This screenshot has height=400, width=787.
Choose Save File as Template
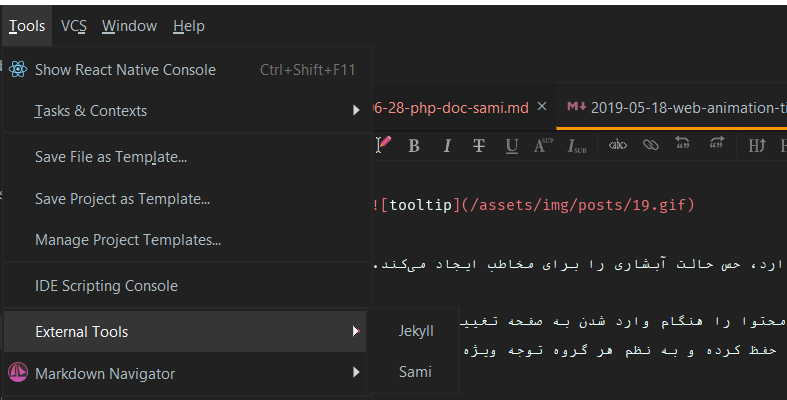111,157
